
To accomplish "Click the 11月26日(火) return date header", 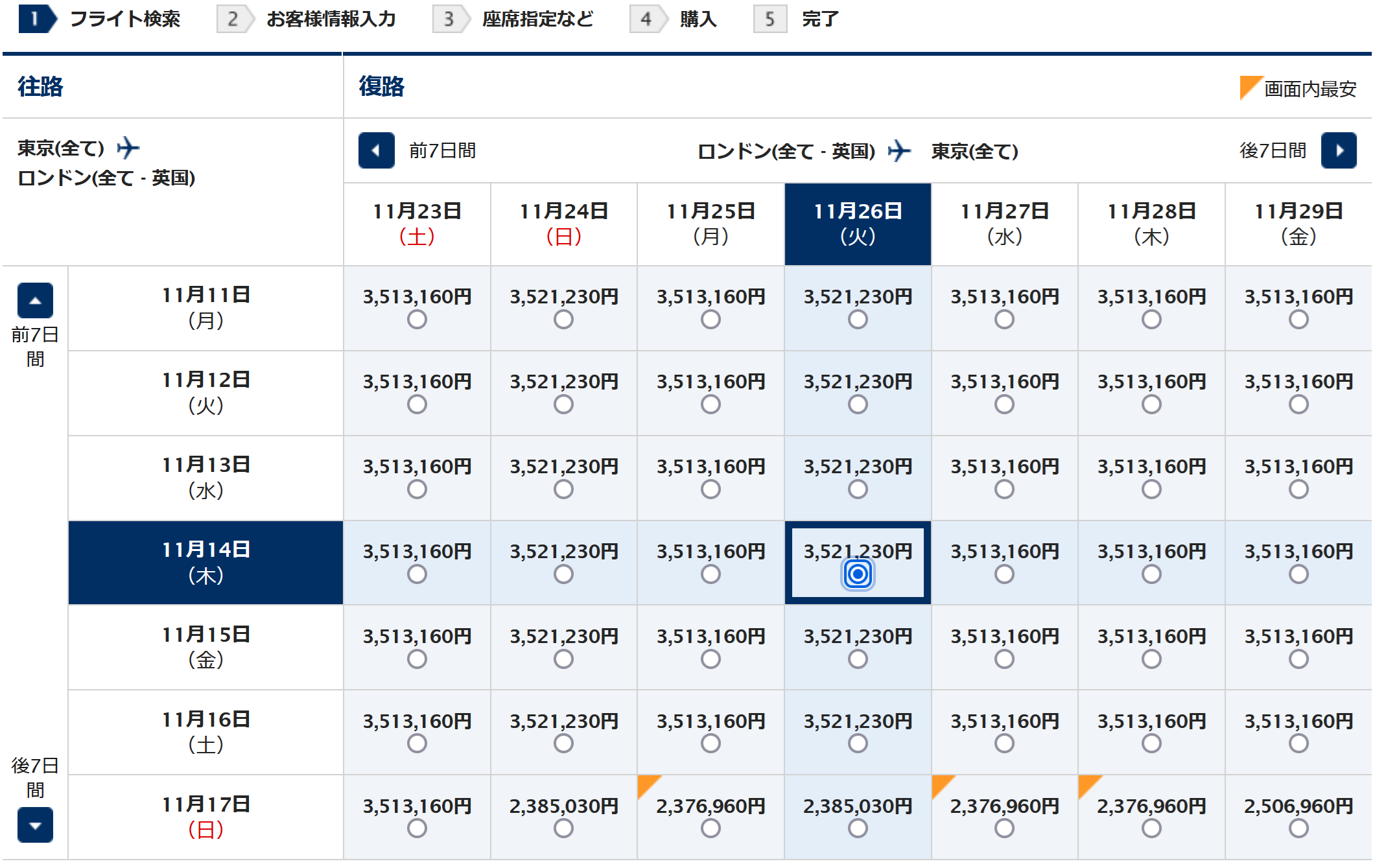I will click(x=858, y=224).
